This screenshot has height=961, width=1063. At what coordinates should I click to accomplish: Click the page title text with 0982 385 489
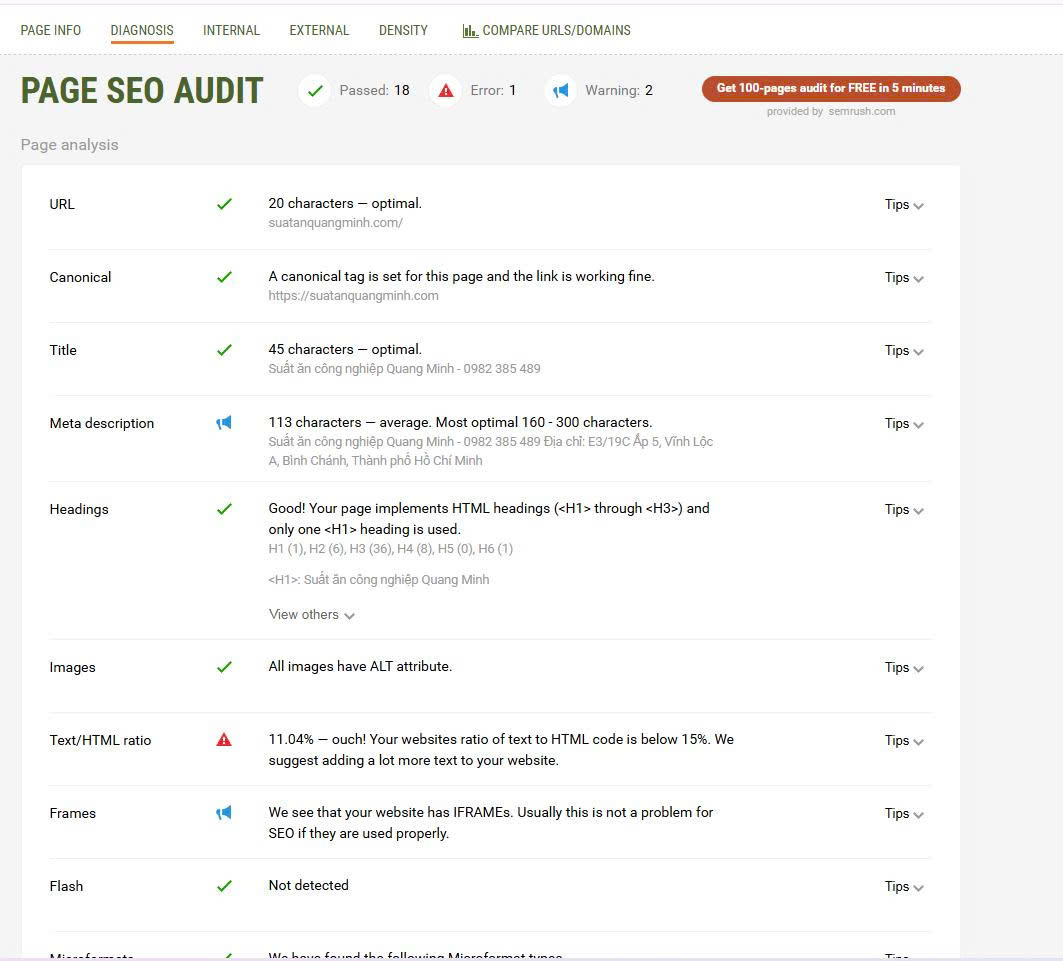click(405, 369)
